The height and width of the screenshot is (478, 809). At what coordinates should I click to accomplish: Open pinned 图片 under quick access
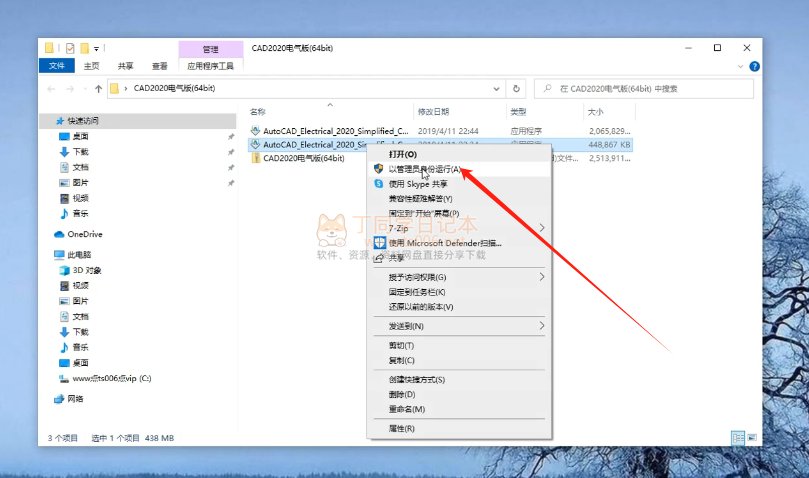tap(80, 183)
